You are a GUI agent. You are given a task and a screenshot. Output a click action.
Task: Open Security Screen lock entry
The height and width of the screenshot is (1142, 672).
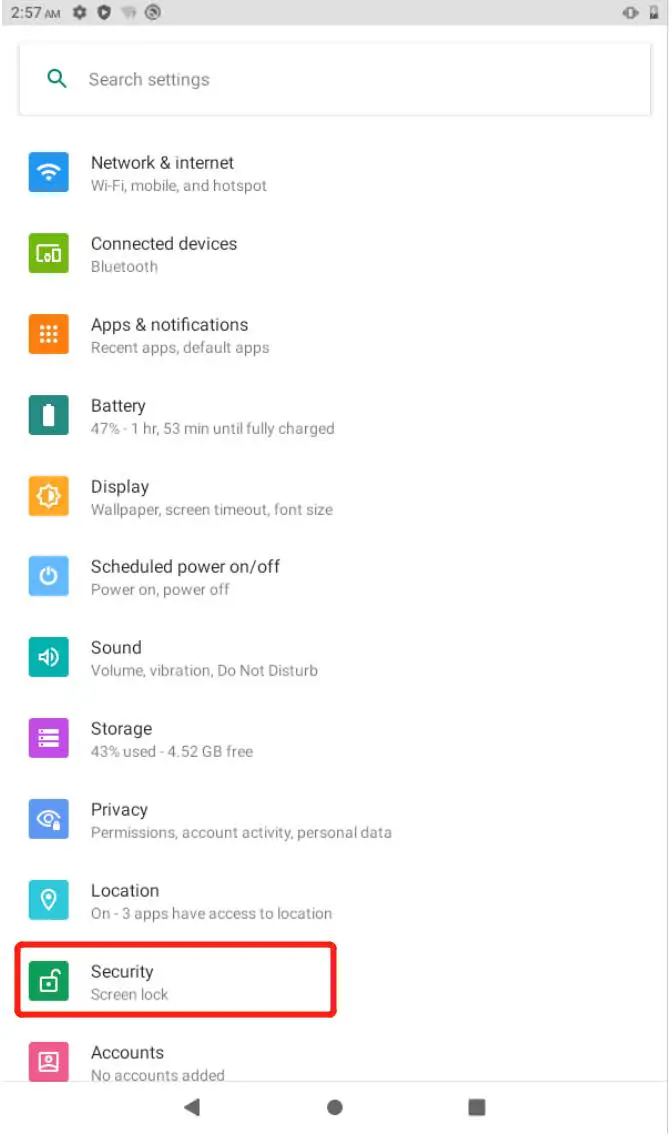[x=175, y=980]
